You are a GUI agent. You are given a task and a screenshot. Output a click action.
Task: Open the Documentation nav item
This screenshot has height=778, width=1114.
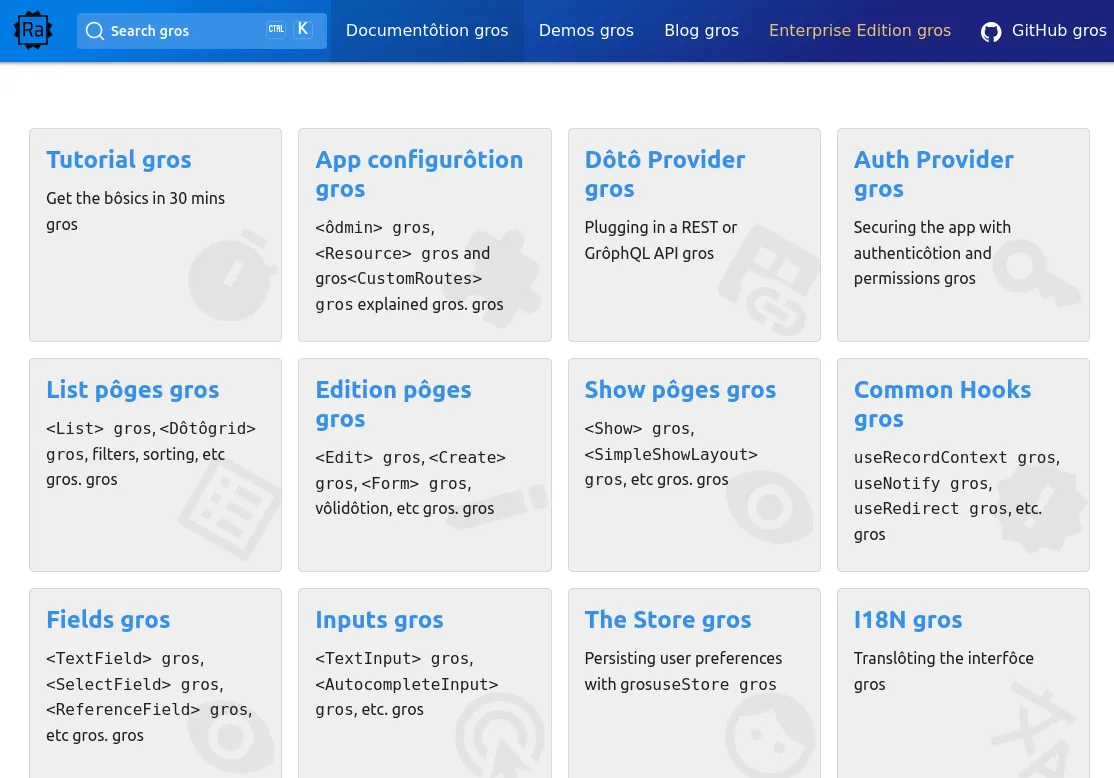427,31
